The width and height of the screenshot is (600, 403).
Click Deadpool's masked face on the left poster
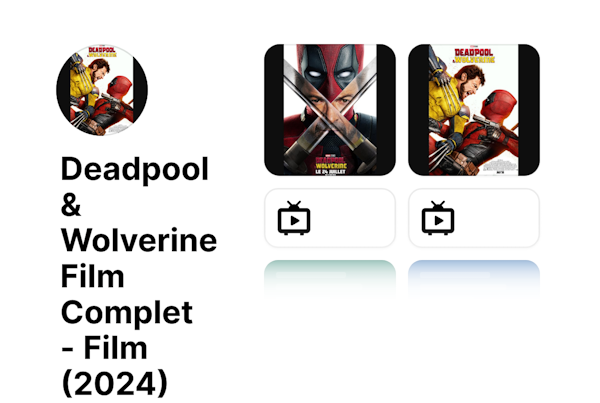[330, 69]
